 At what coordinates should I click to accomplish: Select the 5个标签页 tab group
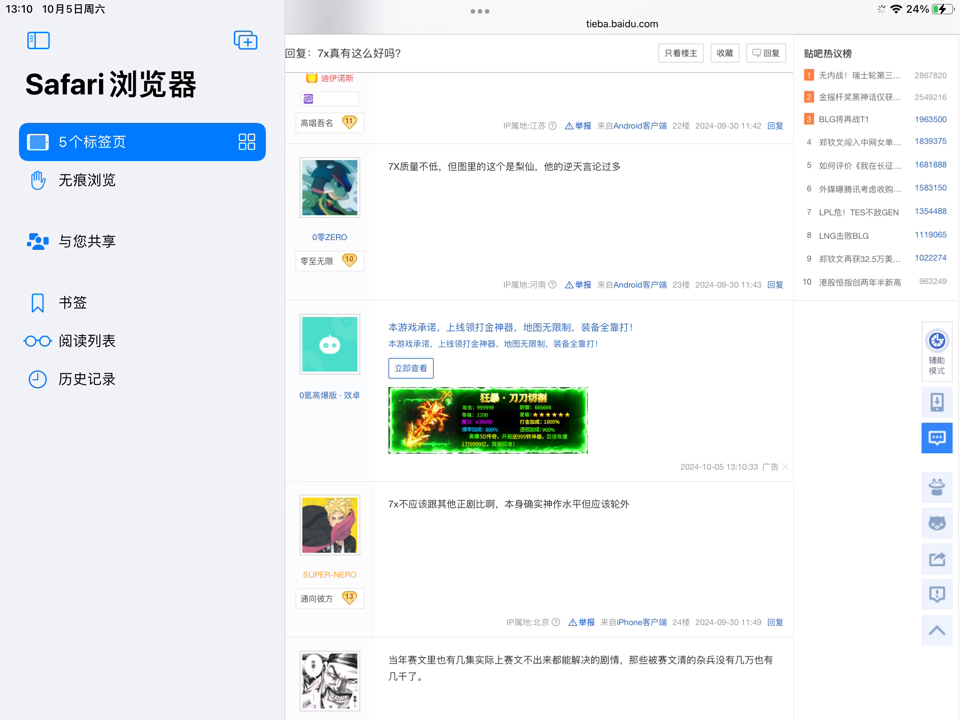coord(142,142)
